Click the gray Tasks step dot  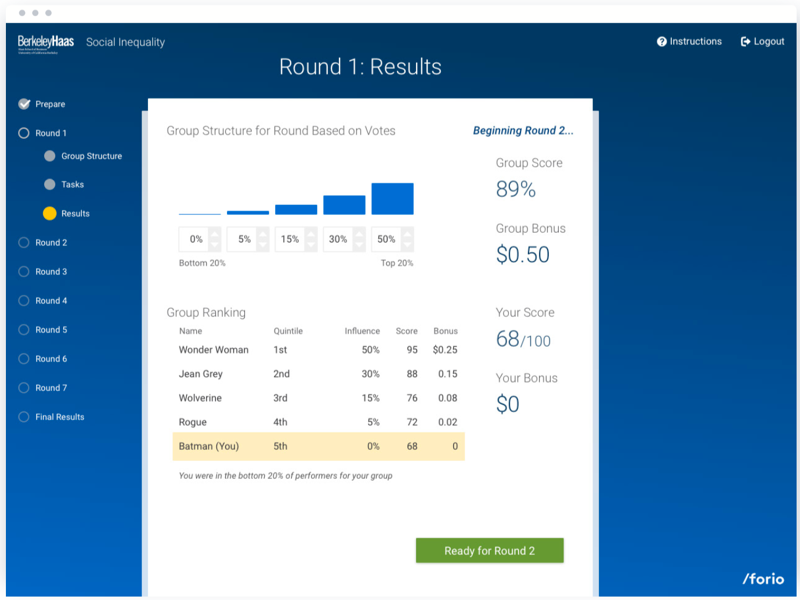click(50, 185)
